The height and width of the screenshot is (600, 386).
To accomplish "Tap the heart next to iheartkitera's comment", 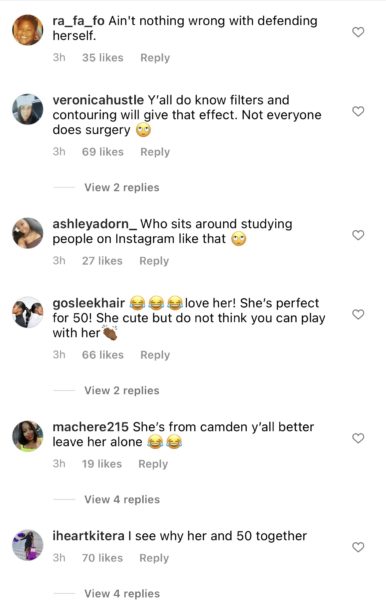I will pyautogui.click(x=358, y=547).
